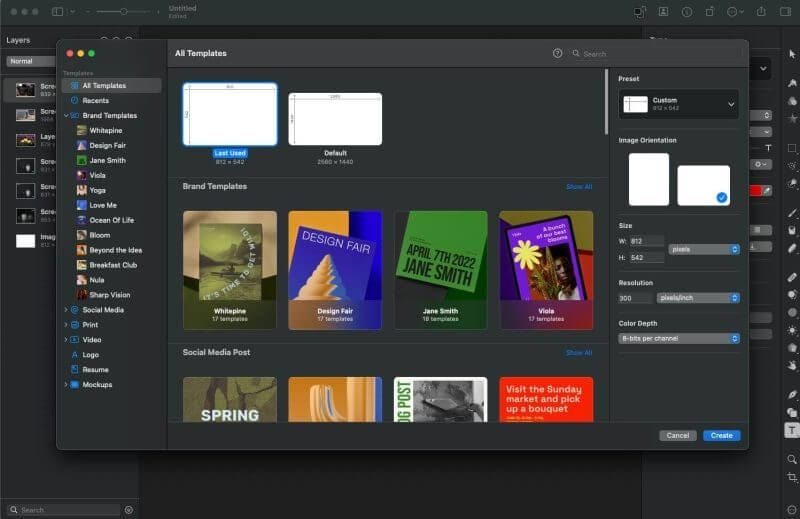Select Breakfast Club in sidebar
The height and width of the screenshot is (519, 800).
[111, 265]
